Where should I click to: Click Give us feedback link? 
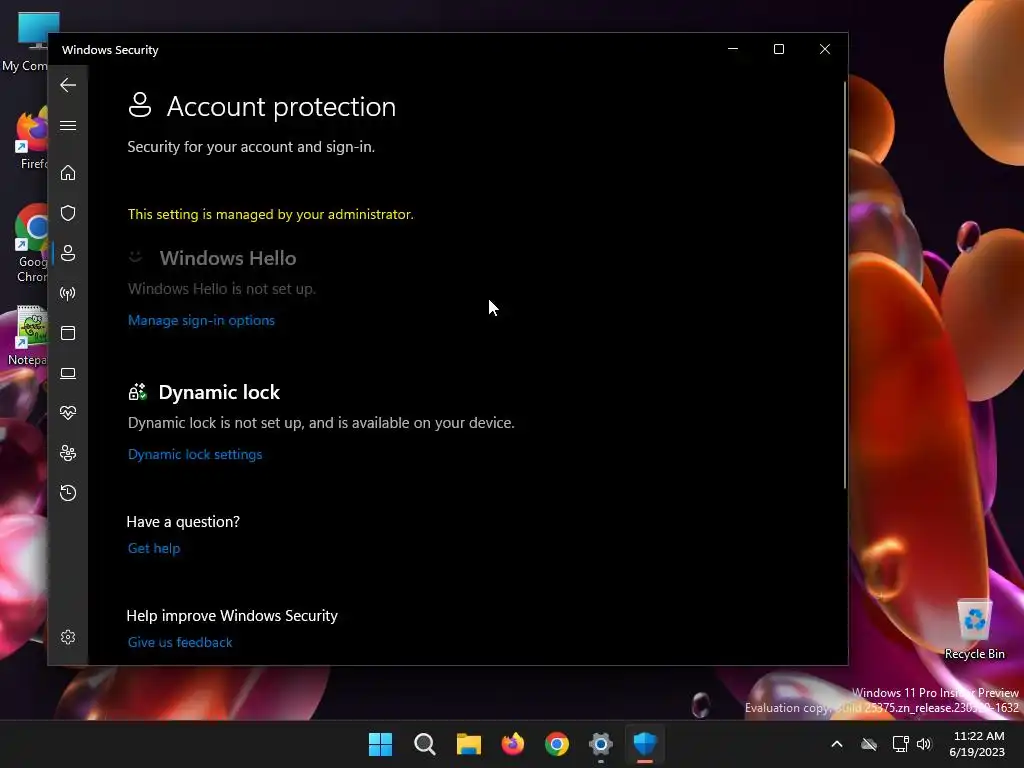[180, 643]
